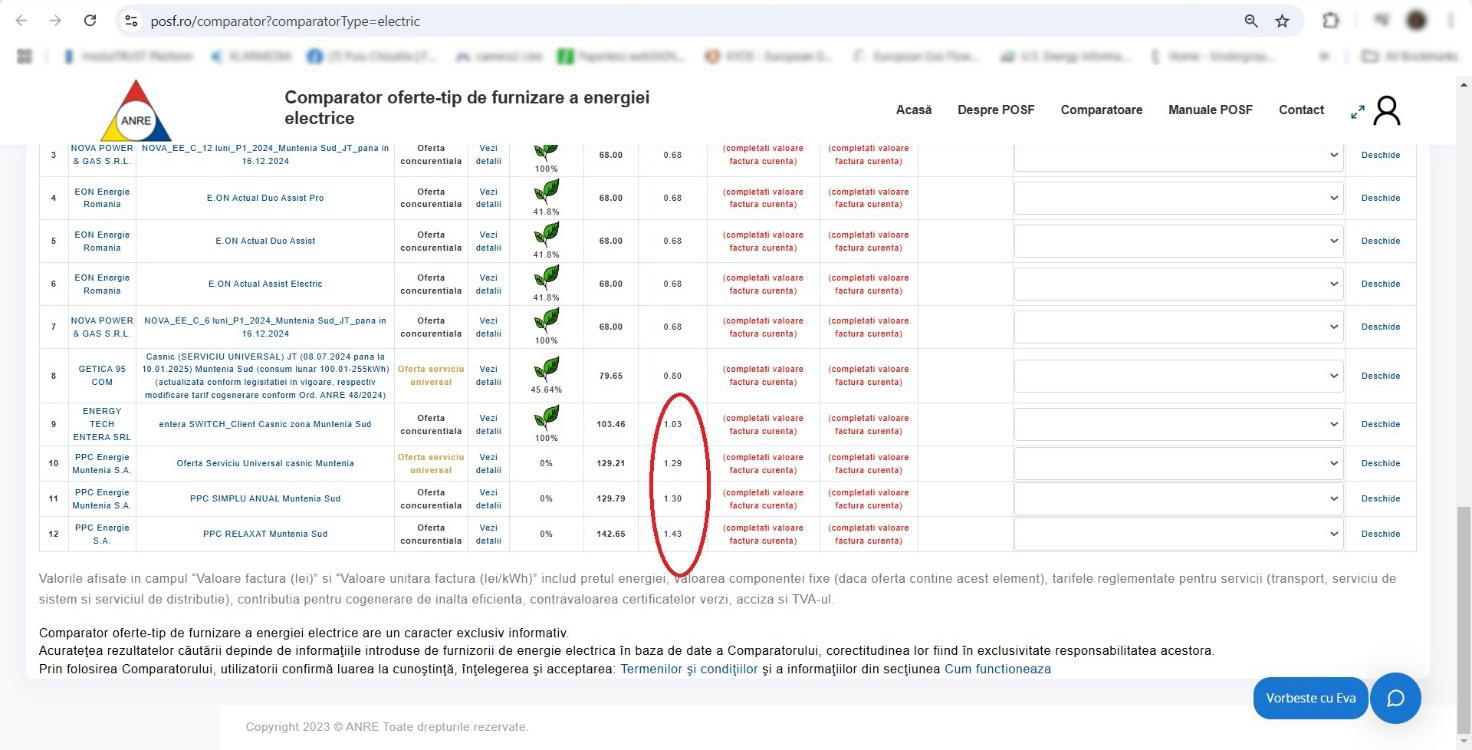The image size is (1472, 750).
Task: Go back with the browser back arrow
Action: click(22, 20)
